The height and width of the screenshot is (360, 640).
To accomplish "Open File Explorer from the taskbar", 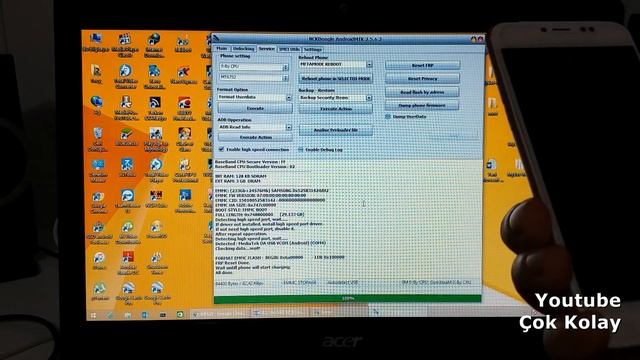I will [128, 315].
